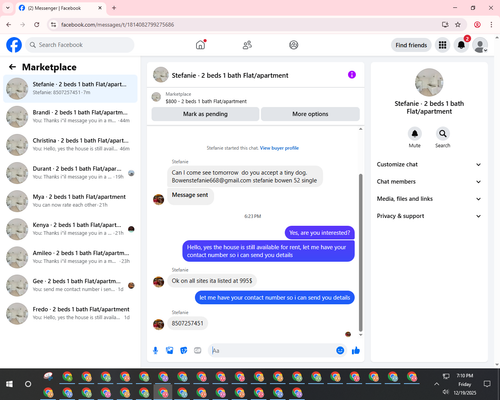Click the Find friends button
Image resolution: width=500 pixels, height=400 pixels.
pyautogui.click(x=411, y=45)
